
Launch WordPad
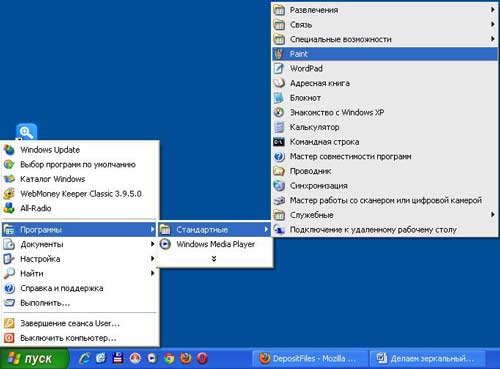(x=385, y=68)
